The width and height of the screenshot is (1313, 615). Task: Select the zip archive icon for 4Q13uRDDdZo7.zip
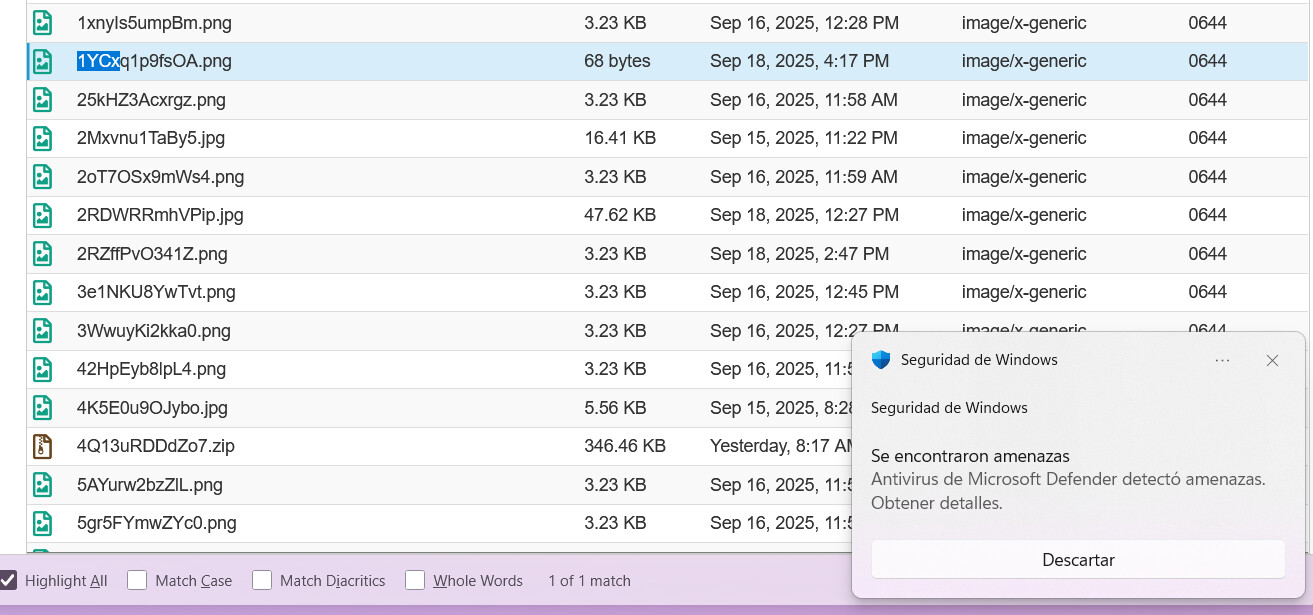pos(42,446)
